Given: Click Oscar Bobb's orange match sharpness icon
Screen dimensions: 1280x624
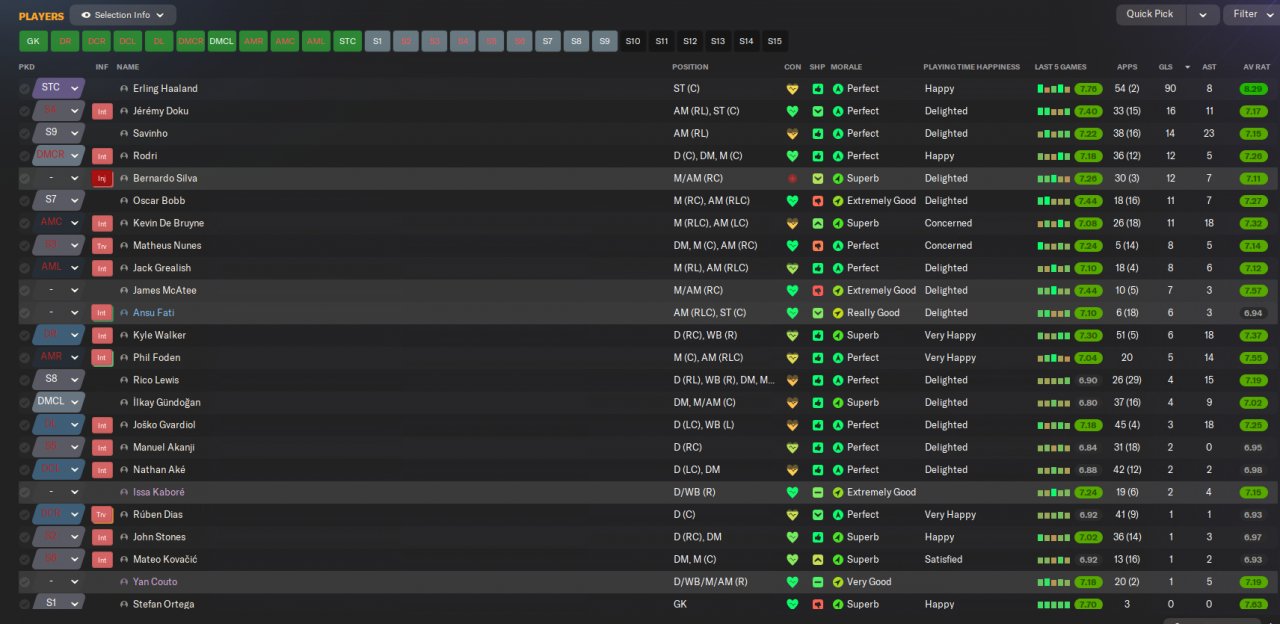Looking at the screenshot, I should coord(817,201).
